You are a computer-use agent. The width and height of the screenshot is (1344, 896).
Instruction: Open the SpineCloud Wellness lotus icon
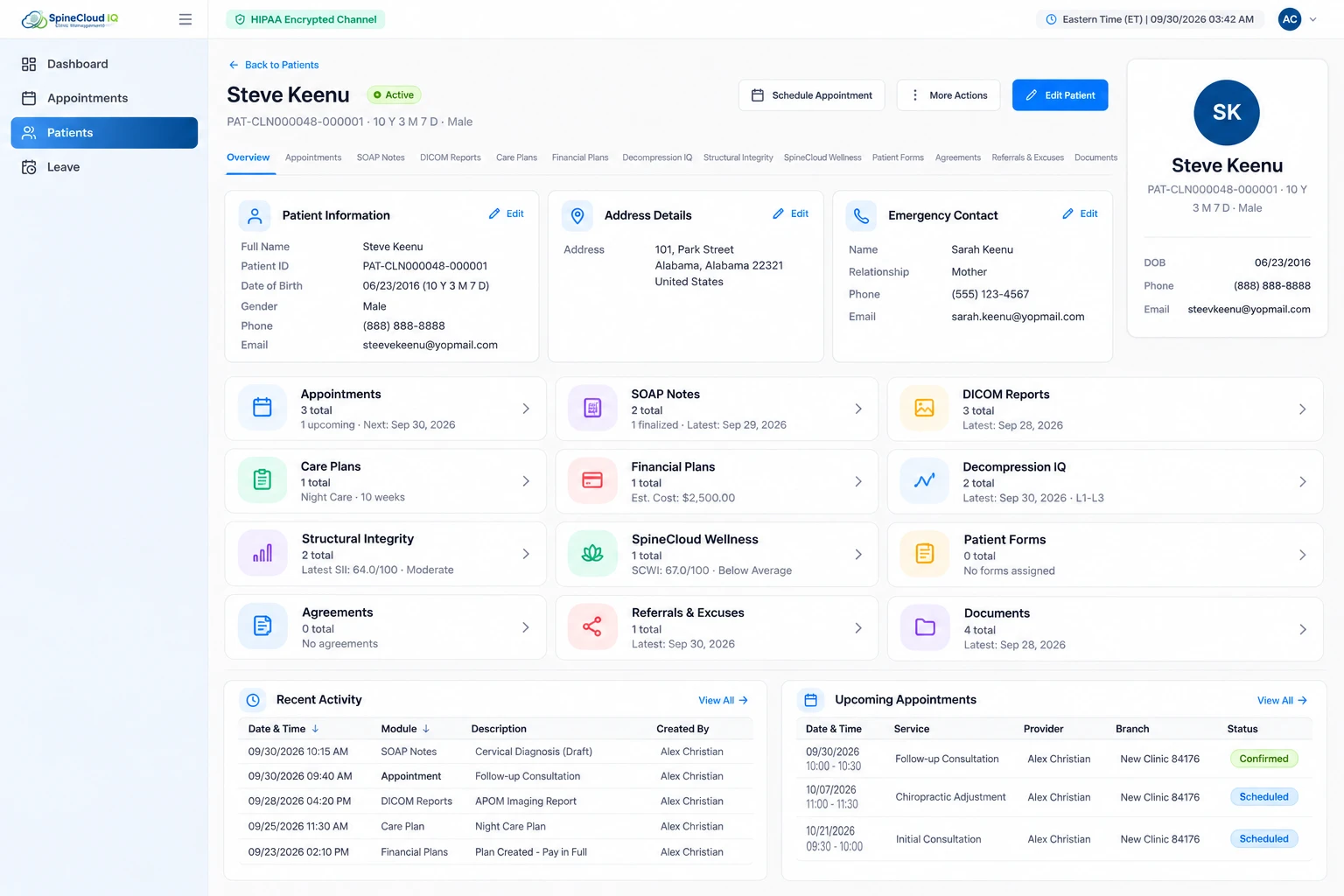[592, 554]
